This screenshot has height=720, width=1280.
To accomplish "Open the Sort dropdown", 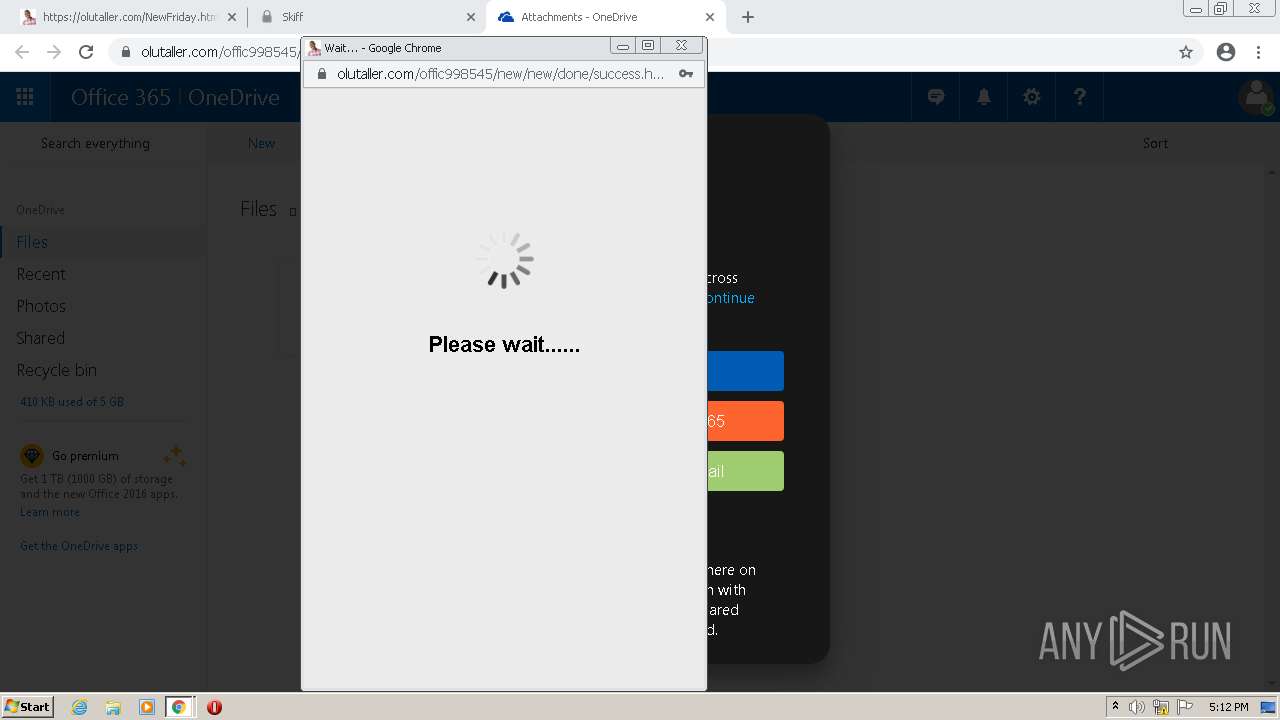I will click(1155, 143).
